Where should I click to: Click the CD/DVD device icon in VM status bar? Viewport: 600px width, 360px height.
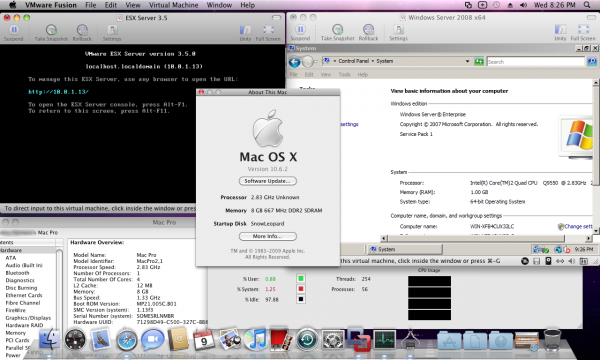pyautogui.click(x=525, y=261)
